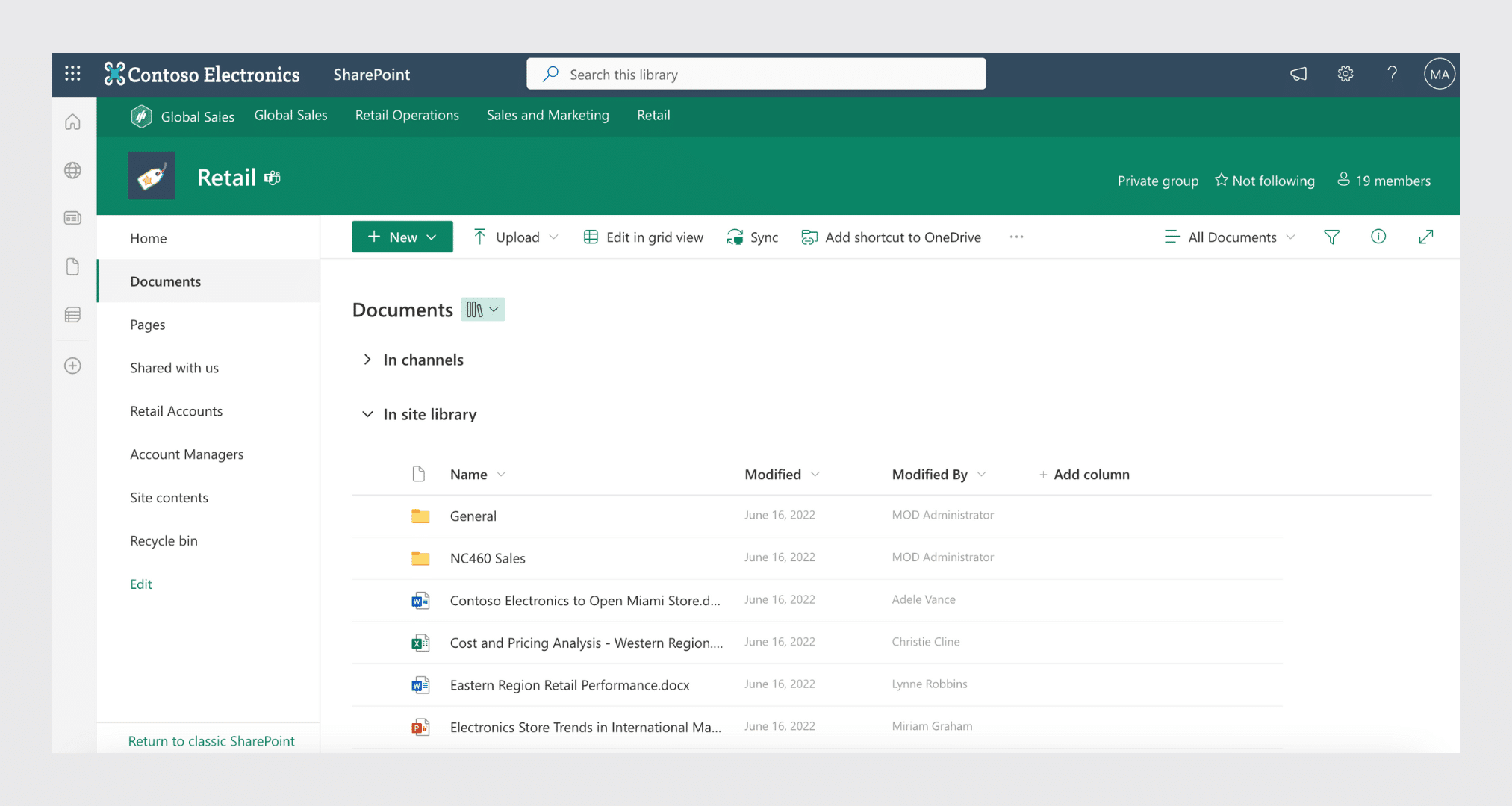The width and height of the screenshot is (1512, 806).
Task: Expand the In channels section
Action: point(367,359)
